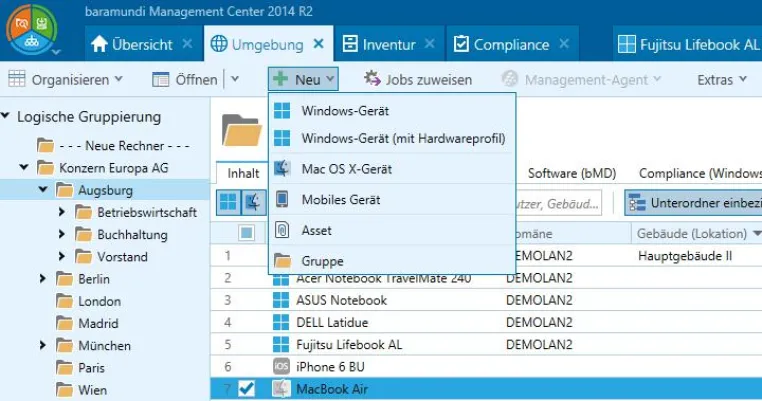Image resolution: width=762 pixels, height=401 pixels.
Task: Collapse the Augsburg tree node
Action: [43, 189]
